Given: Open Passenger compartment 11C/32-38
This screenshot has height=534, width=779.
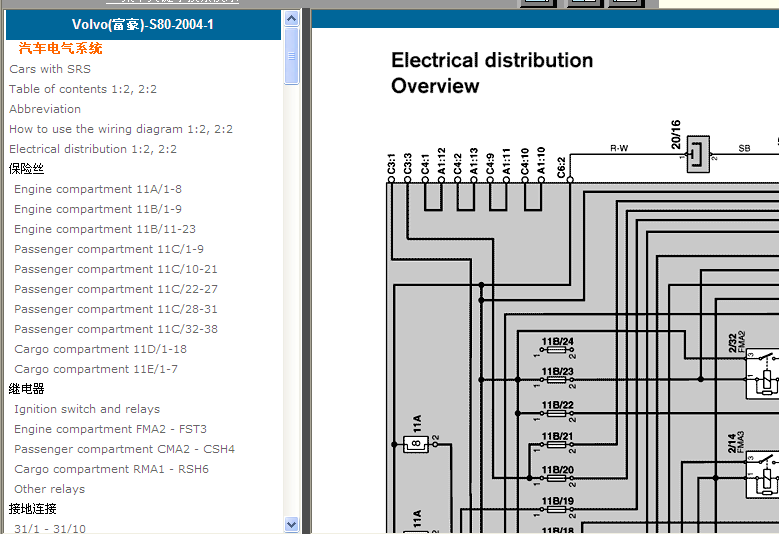Looking at the screenshot, I should pyautogui.click(x=116, y=329).
